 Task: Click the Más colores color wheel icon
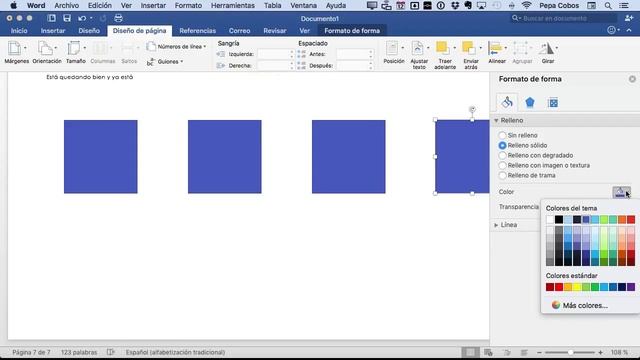pyautogui.click(x=556, y=305)
